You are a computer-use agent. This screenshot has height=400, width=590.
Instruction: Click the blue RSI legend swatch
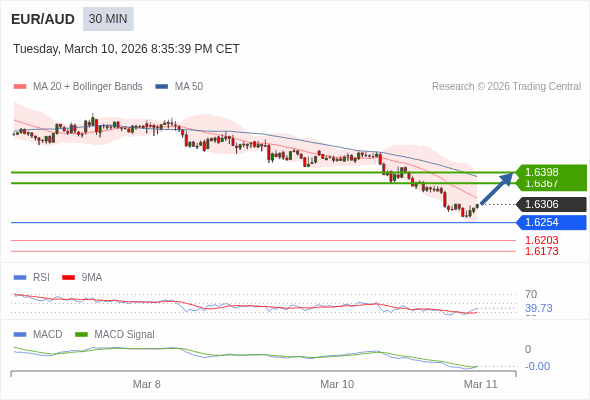point(20,278)
